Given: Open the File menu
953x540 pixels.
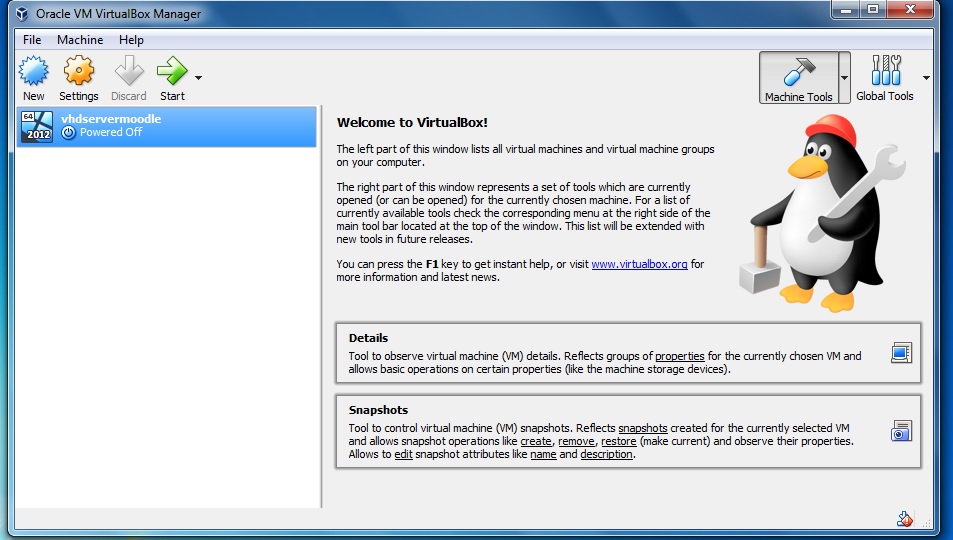Looking at the screenshot, I should (32, 40).
